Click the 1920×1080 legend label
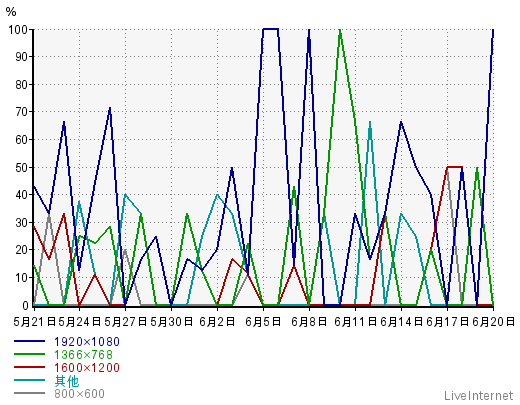Image resolution: width=520 pixels, height=405 pixels. 87,342
